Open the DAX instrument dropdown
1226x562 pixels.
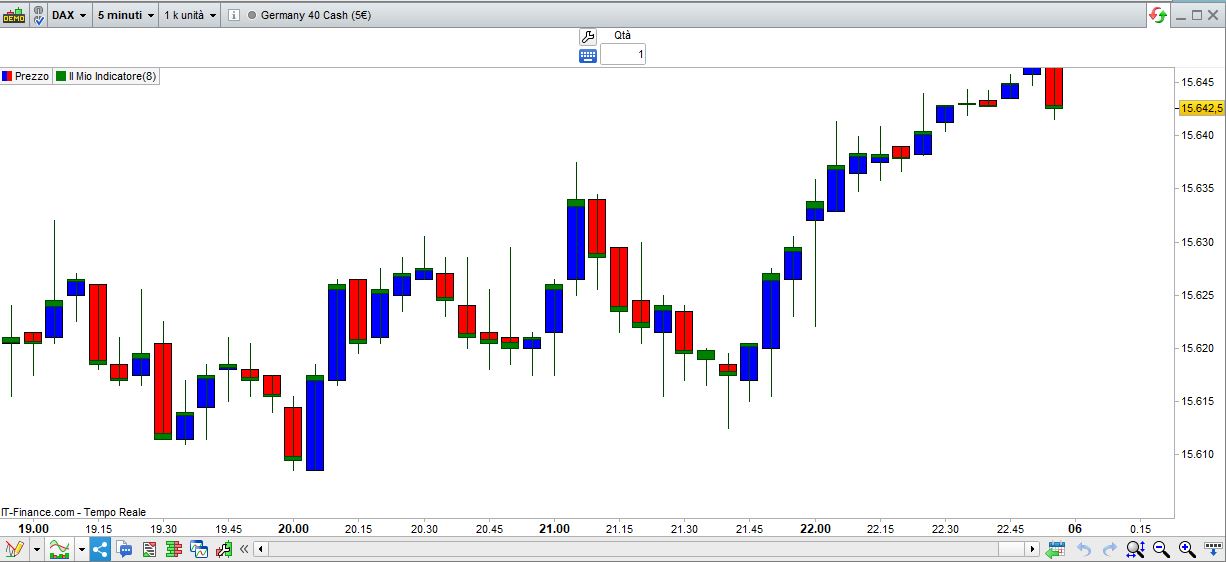click(70, 15)
